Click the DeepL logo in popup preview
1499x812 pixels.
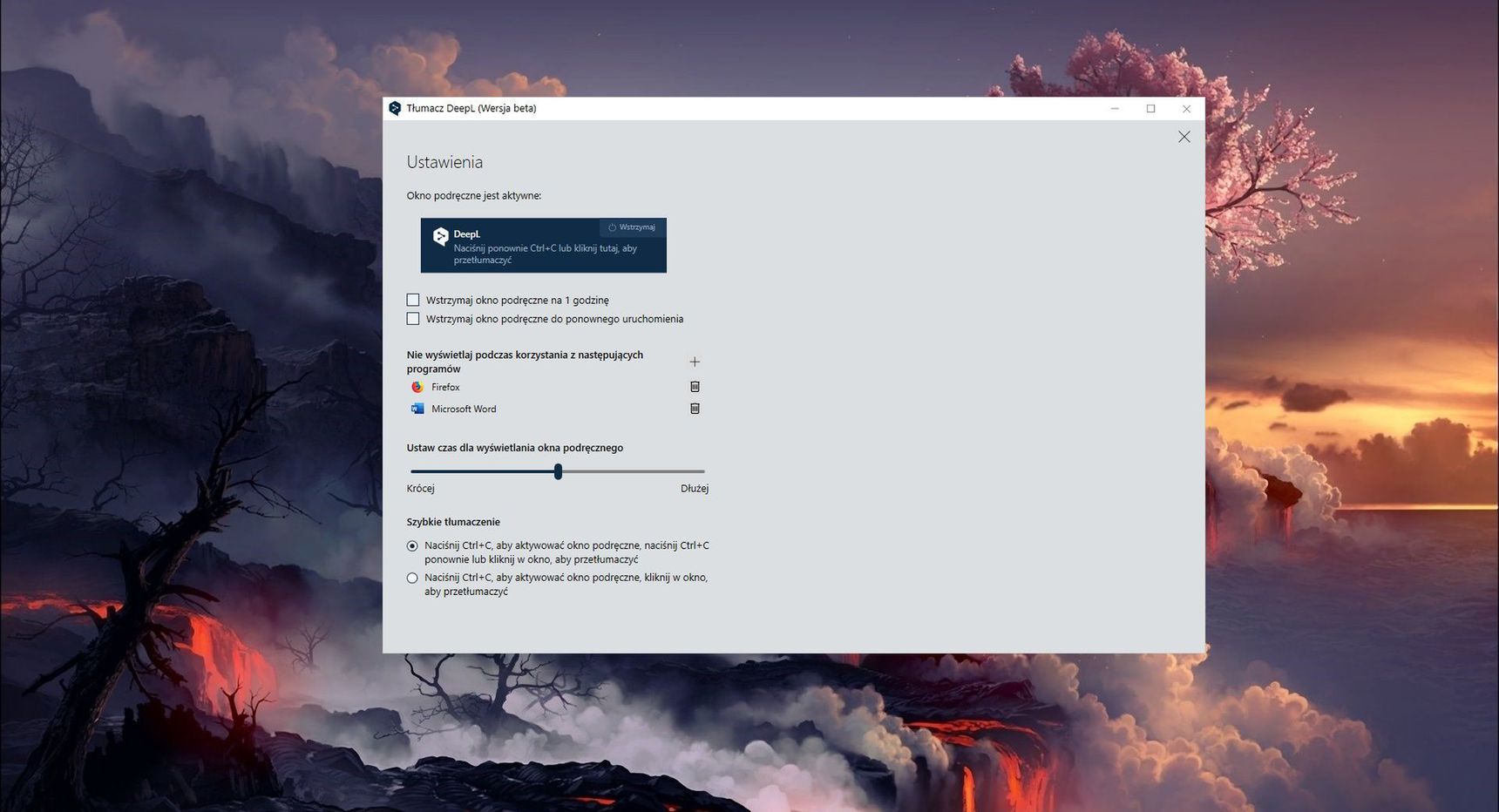coord(441,235)
